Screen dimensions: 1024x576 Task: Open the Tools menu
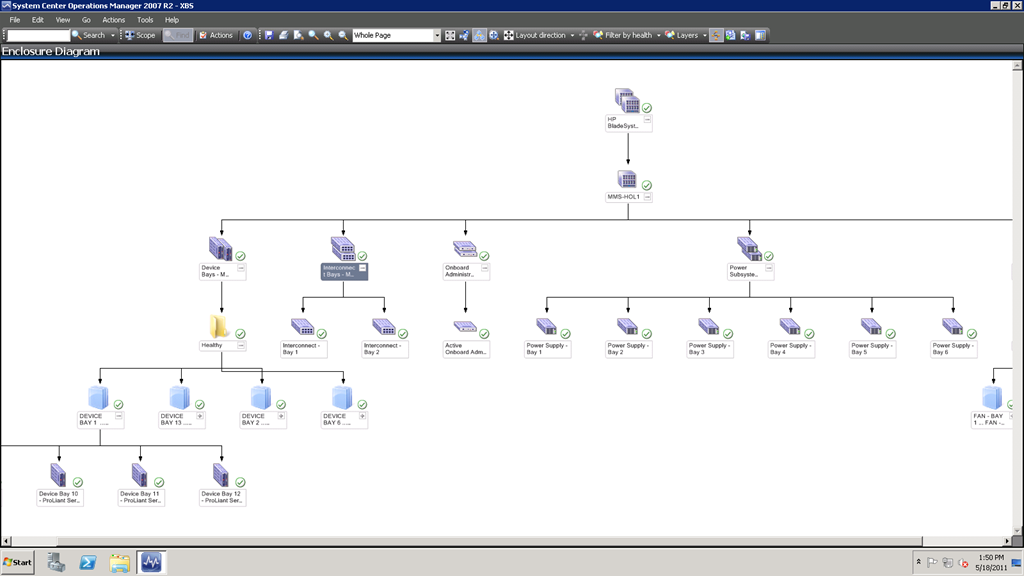pos(145,20)
